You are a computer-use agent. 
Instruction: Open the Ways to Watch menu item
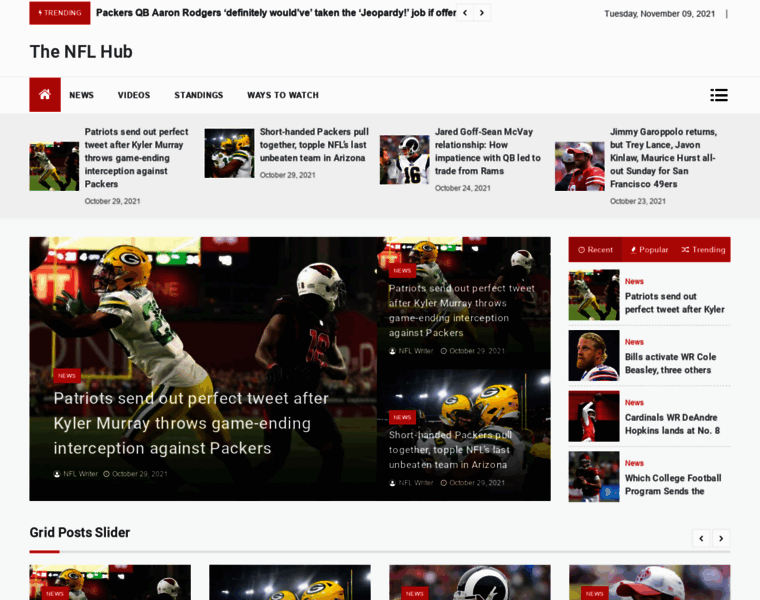tap(283, 95)
